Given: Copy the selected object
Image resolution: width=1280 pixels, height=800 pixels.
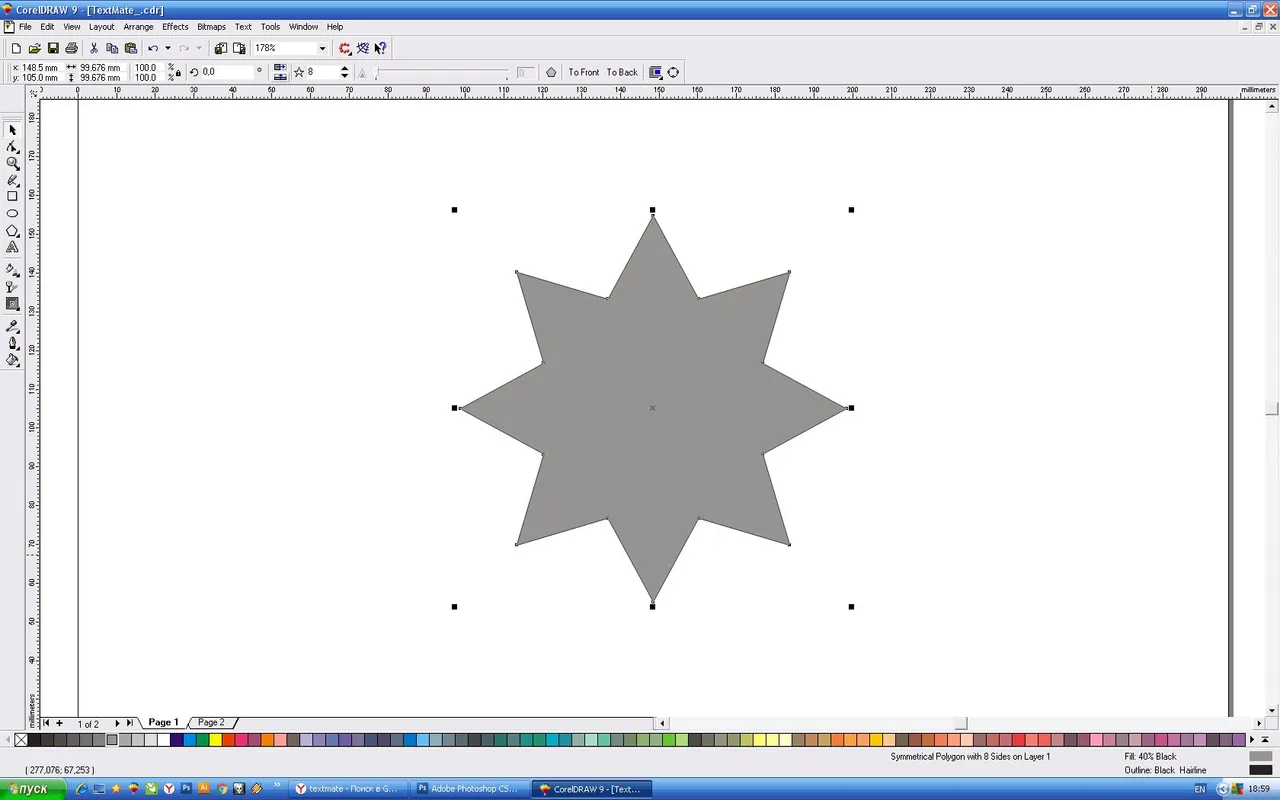Looking at the screenshot, I should point(112,48).
